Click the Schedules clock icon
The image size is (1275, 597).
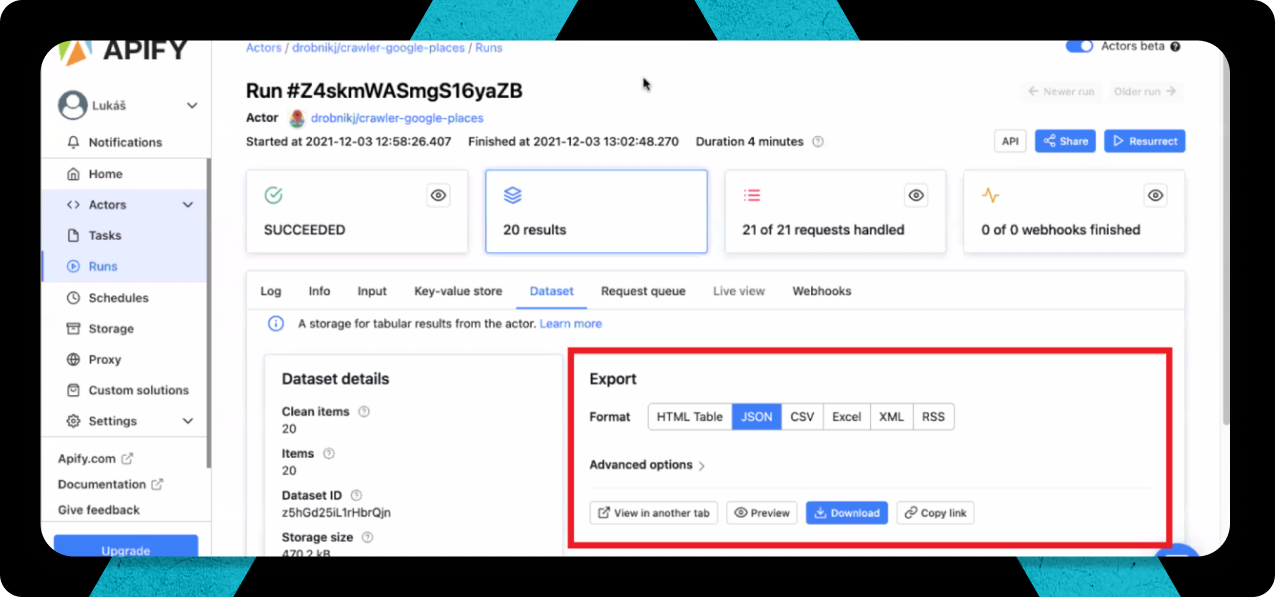pyautogui.click(x=73, y=297)
